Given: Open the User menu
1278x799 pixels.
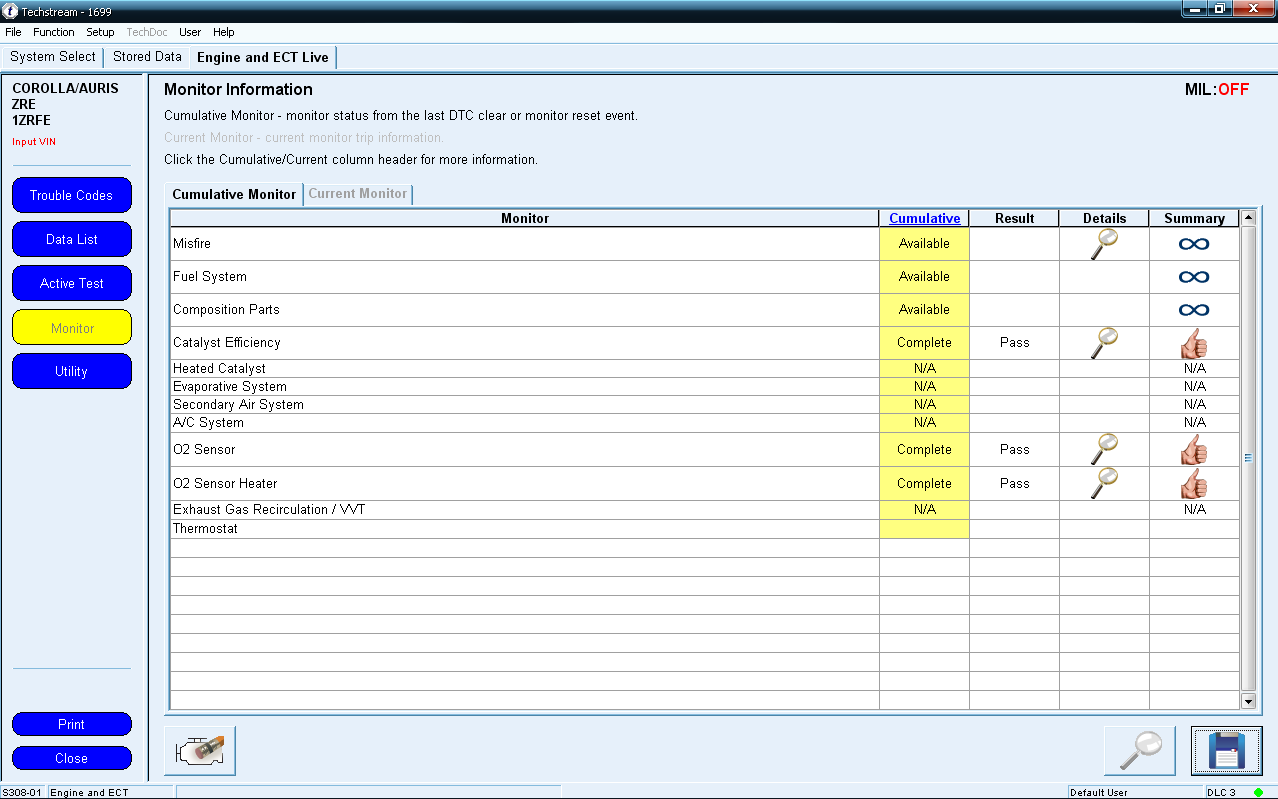Looking at the screenshot, I should coord(190,32).
